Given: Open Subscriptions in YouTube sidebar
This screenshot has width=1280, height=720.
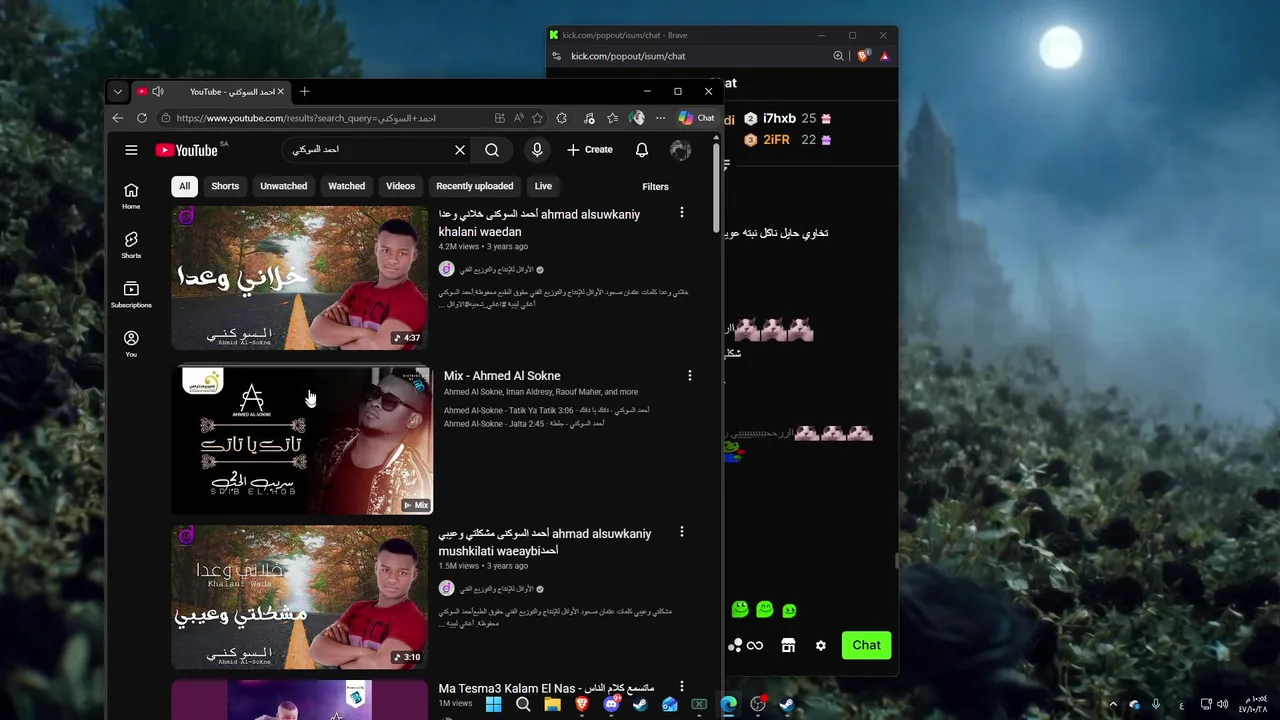Looking at the screenshot, I should coord(131,294).
